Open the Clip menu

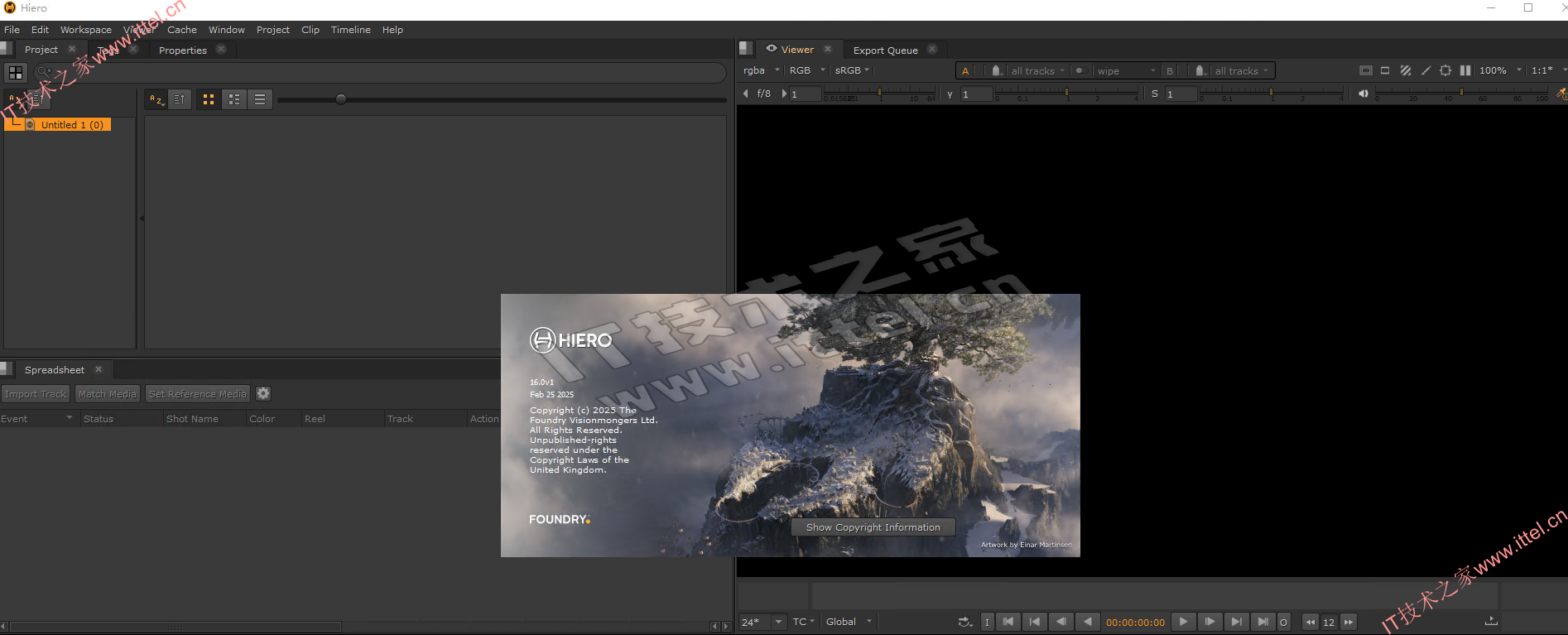point(310,30)
